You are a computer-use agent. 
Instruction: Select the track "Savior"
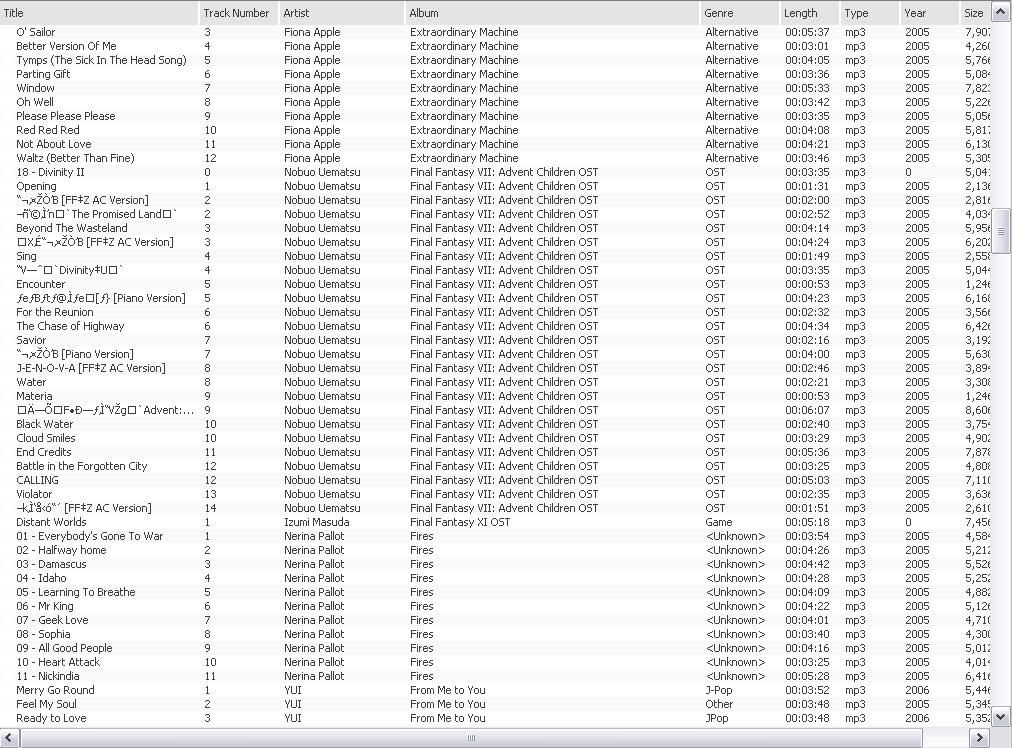(31, 340)
